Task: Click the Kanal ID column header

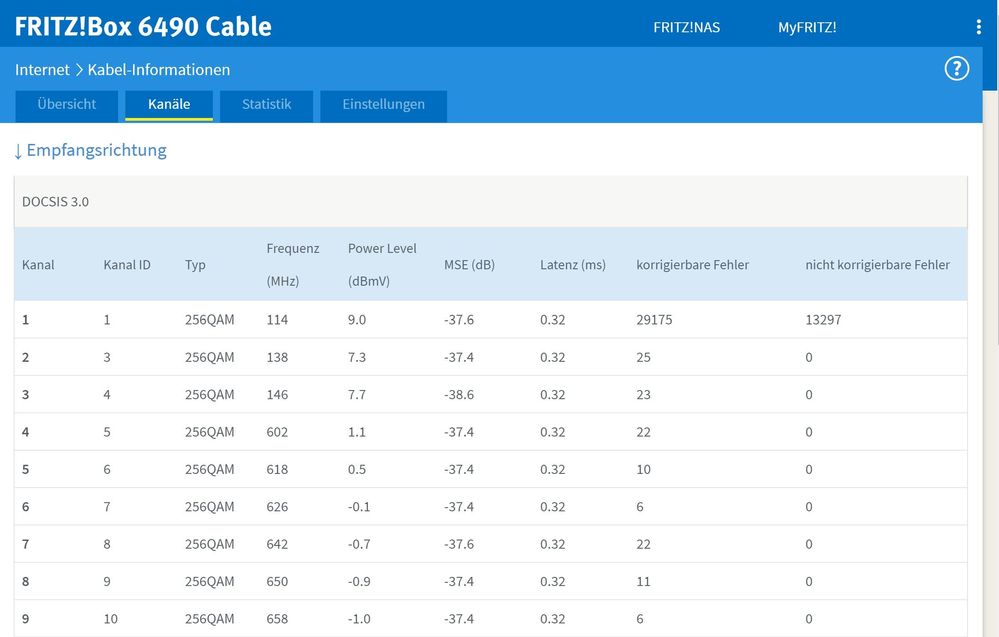Action: tap(127, 265)
